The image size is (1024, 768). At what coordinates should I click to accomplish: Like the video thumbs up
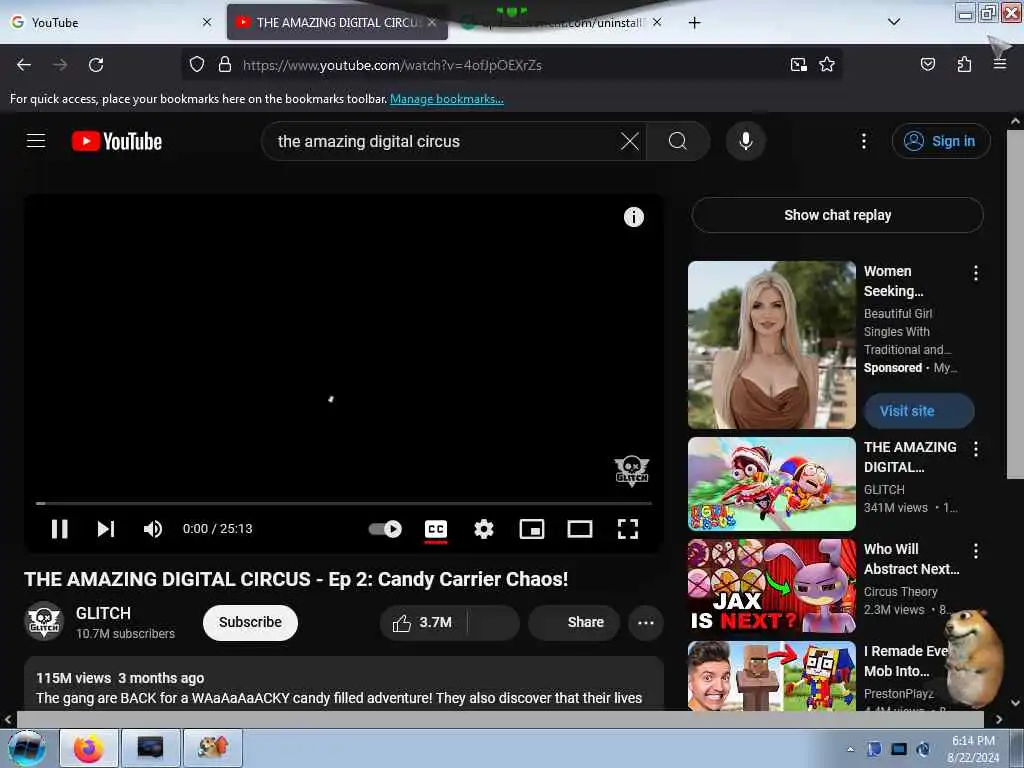coord(423,622)
